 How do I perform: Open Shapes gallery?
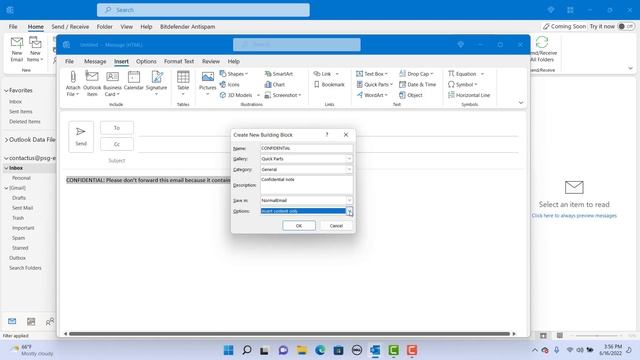tap(234, 74)
